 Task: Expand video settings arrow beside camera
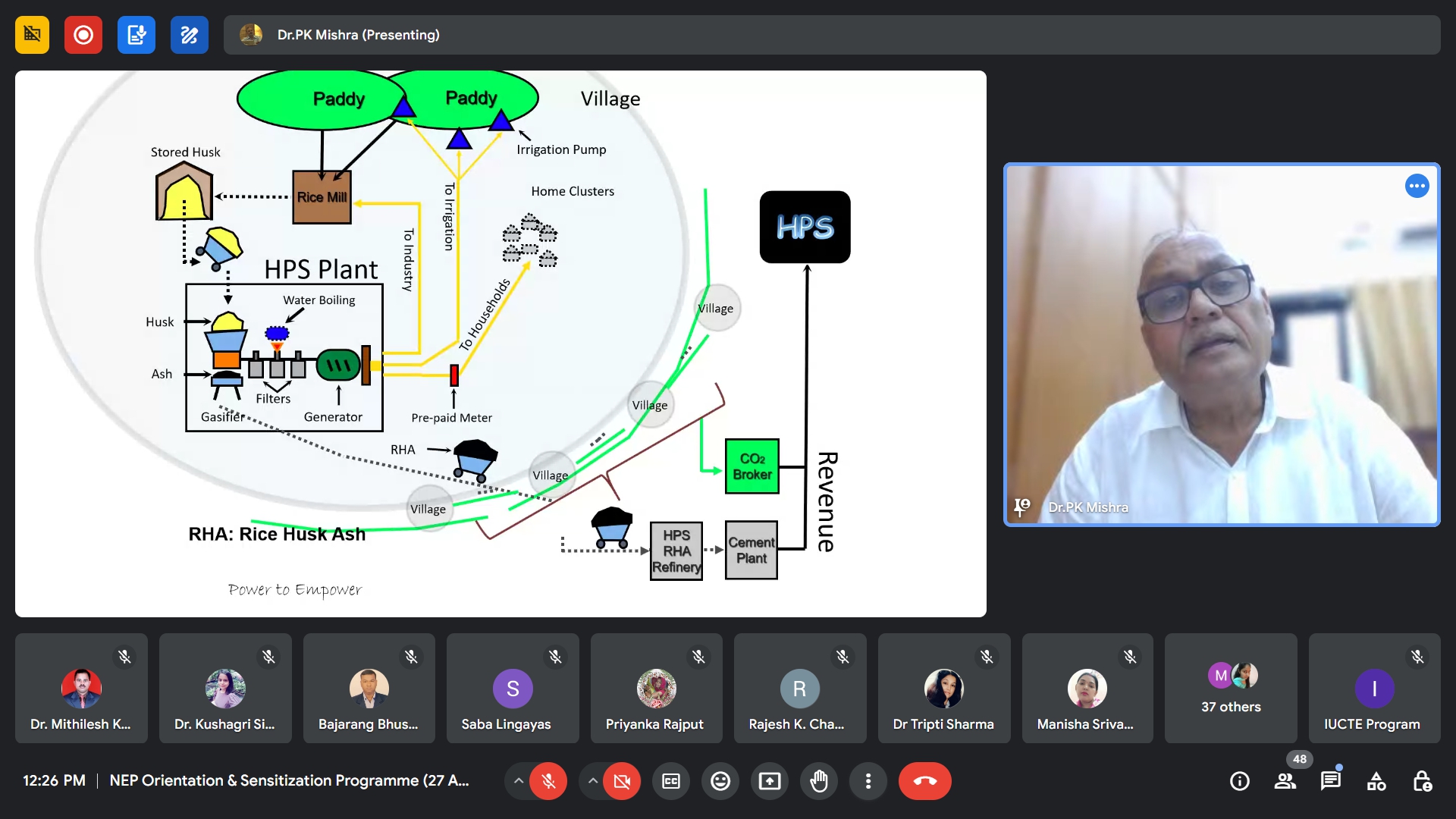pyautogui.click(x=592, y=781)
